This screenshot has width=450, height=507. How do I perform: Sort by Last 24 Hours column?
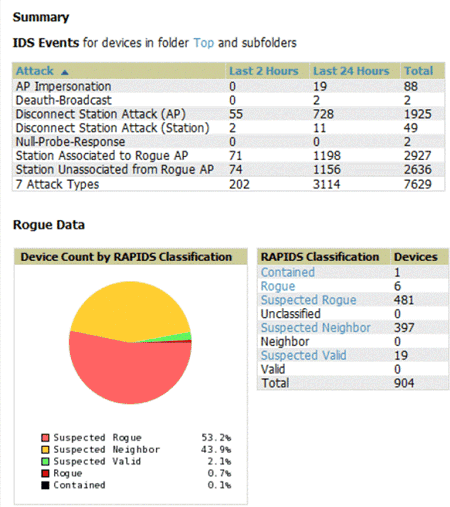pyautogui.click(x=351, y=71)
